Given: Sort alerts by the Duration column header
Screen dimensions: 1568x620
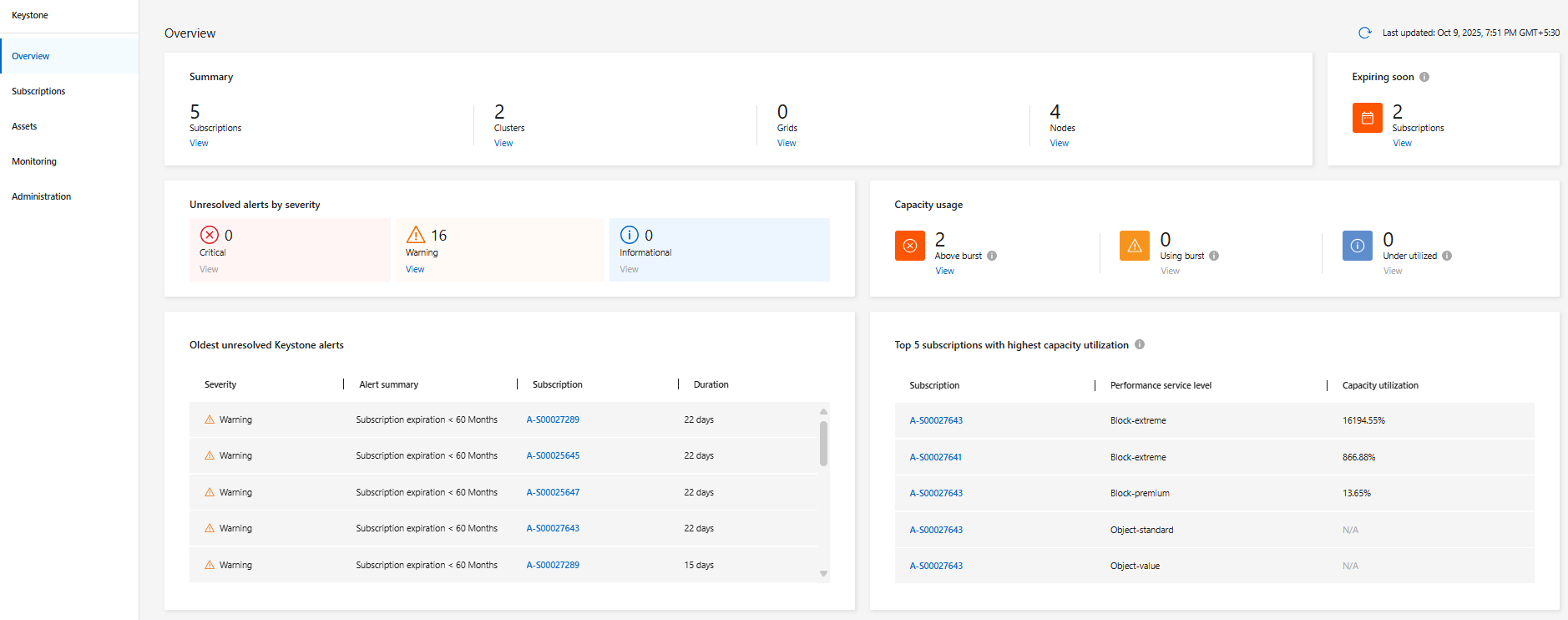Looking at the screenshot, I should (711, 384).
